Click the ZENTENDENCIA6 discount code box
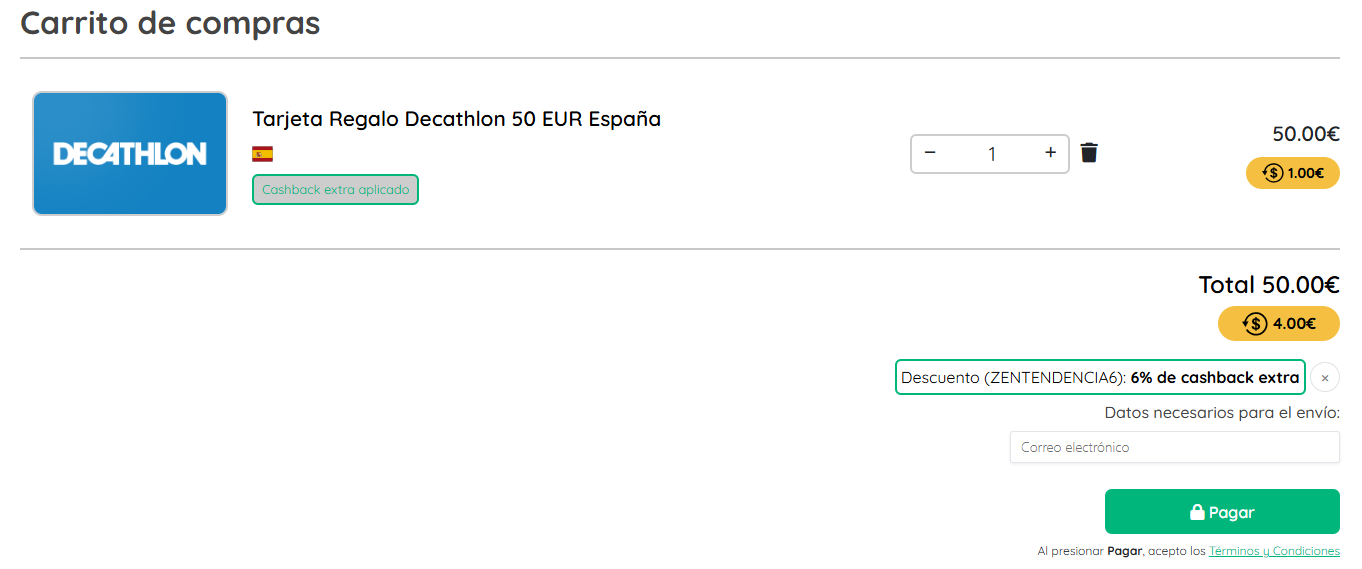The image size is (1362, 569). (x=1099, y=378)
